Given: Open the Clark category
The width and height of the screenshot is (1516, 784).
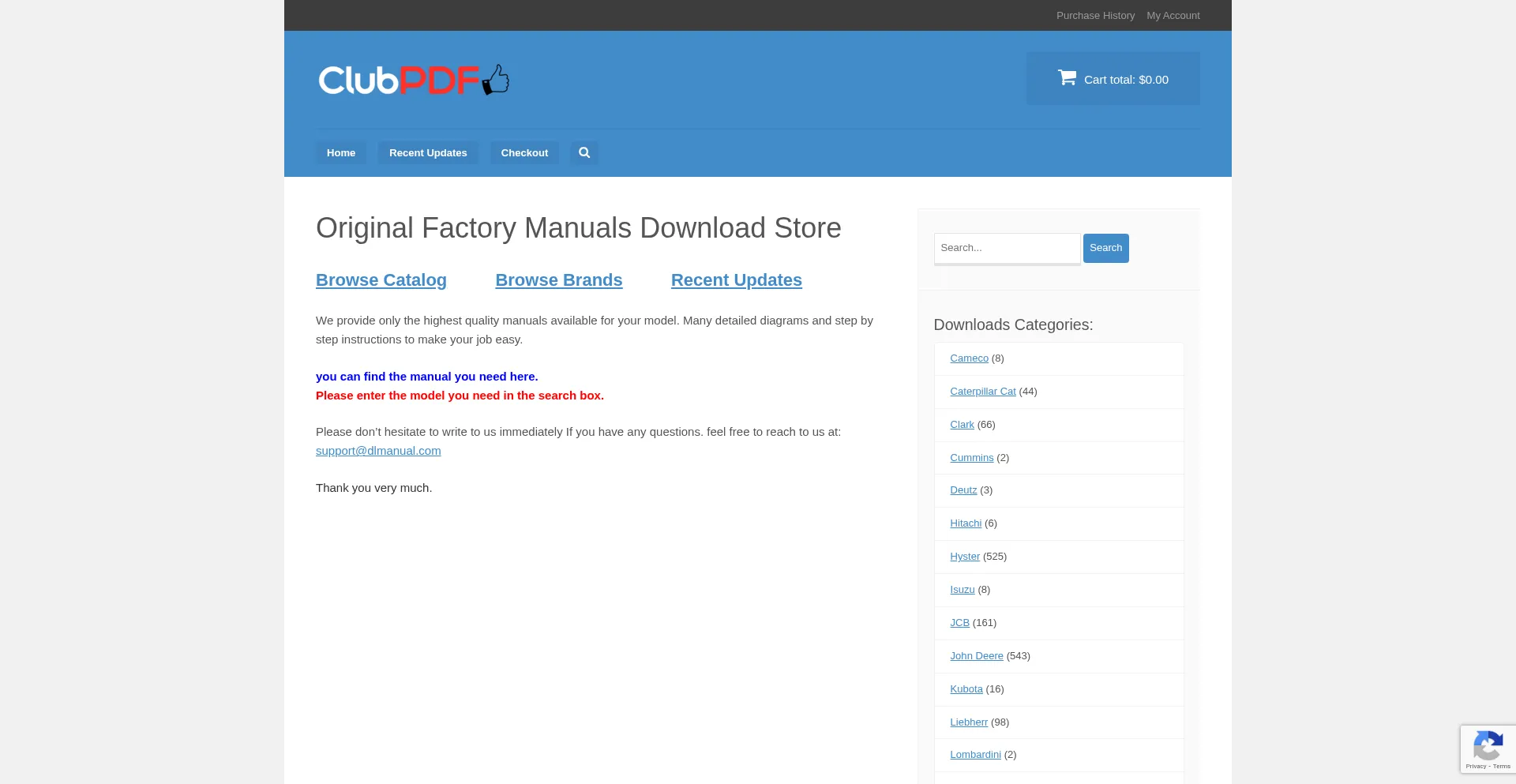Looking at the screenshot, I should coord(962,425).
